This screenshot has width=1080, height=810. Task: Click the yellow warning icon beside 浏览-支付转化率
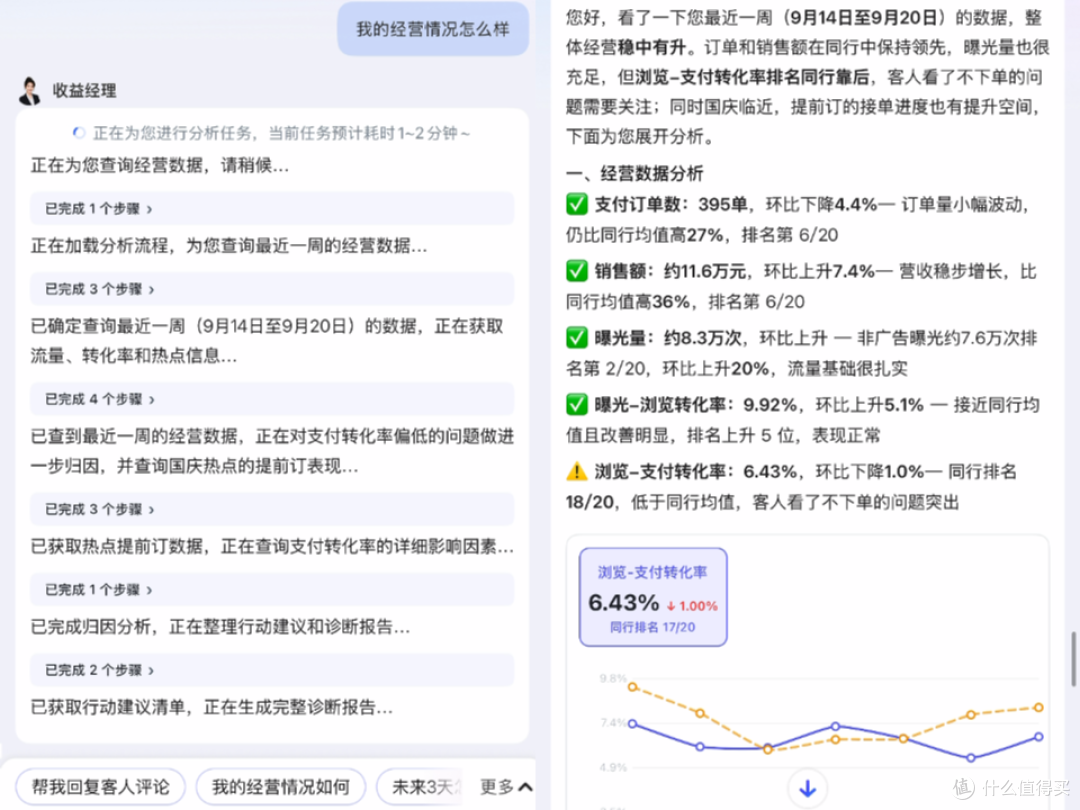[x=577, y=471]
